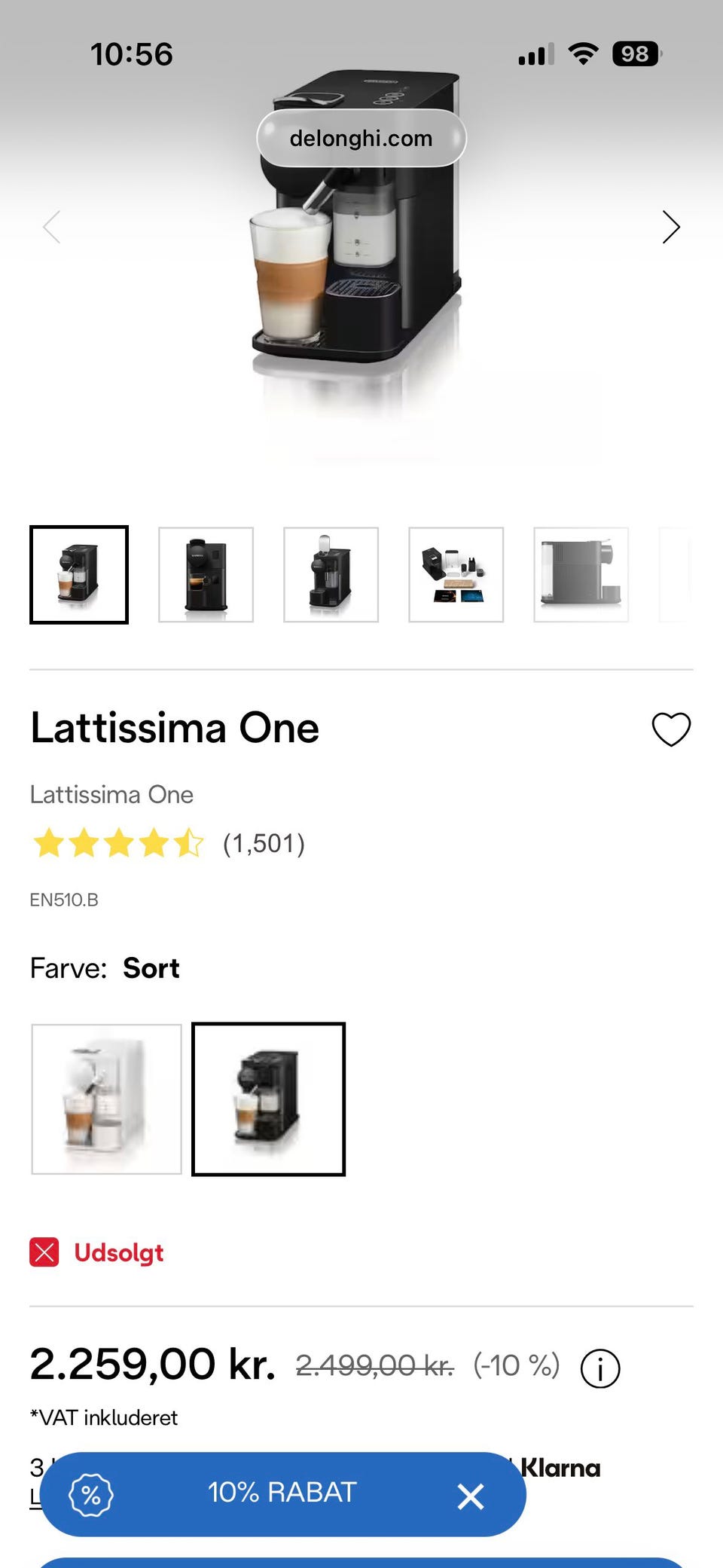
Task: Tap the percent discount badge icon
Action: tap(91, 1495)
